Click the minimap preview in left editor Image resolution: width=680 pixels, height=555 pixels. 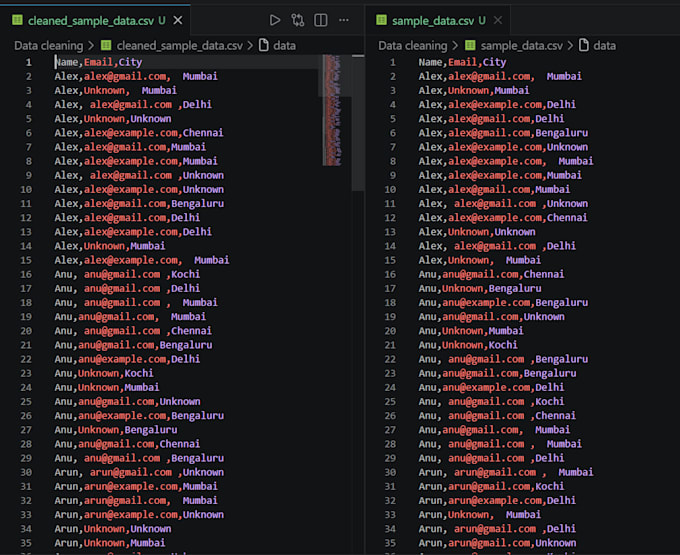coord(332,110)
